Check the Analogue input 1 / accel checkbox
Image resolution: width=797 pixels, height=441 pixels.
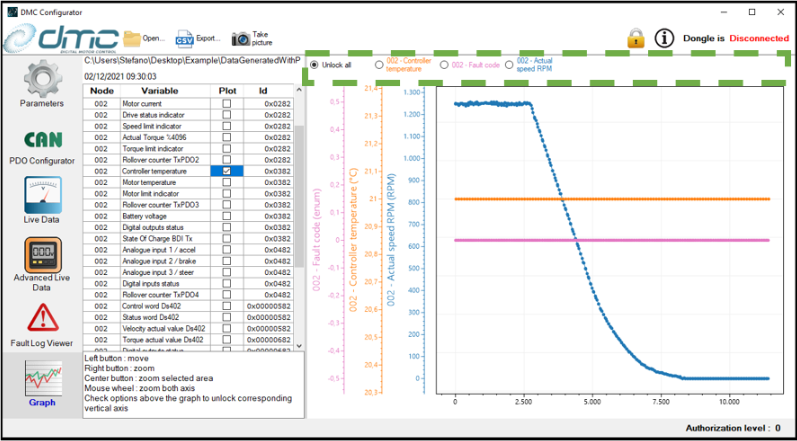[x=227, y=249]
